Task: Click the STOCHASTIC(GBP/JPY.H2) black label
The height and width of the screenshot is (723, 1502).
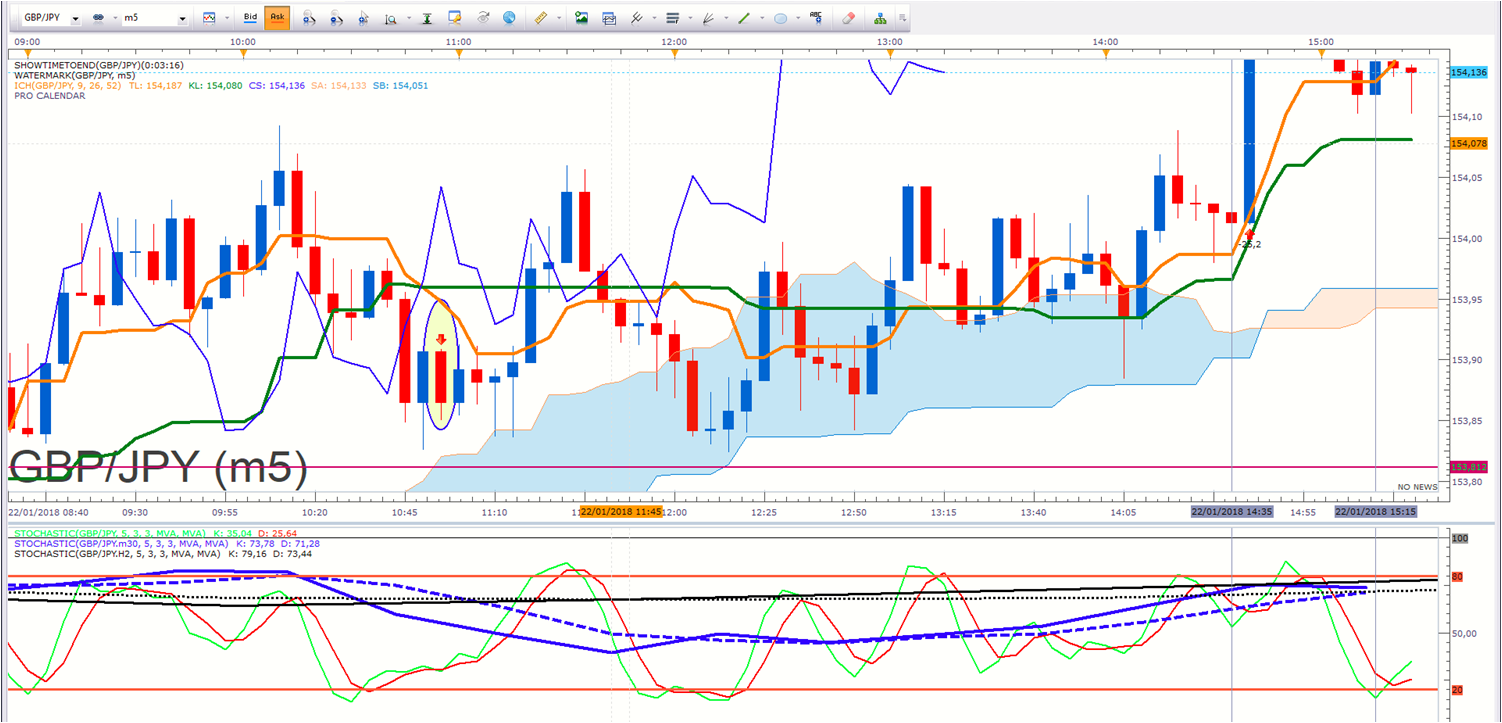Action: point(116,553)
